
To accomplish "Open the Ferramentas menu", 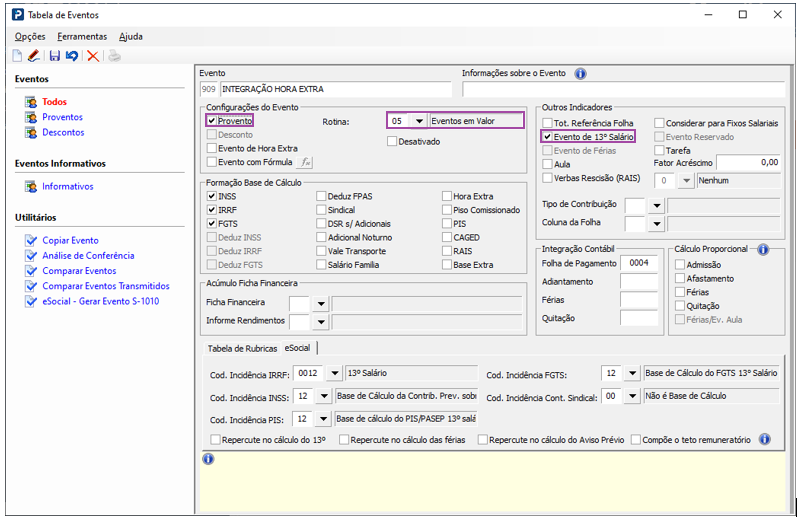I will pyautogui.click(x=81, y=36).
